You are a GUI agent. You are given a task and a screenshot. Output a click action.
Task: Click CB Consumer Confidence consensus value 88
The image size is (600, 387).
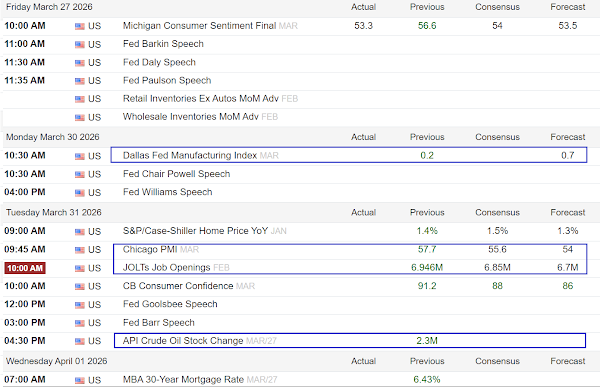click(497, 286)
